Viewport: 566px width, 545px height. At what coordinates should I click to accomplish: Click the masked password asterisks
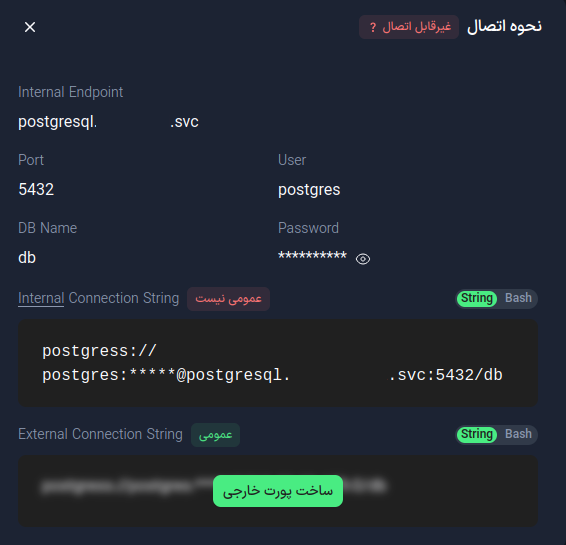312,256
